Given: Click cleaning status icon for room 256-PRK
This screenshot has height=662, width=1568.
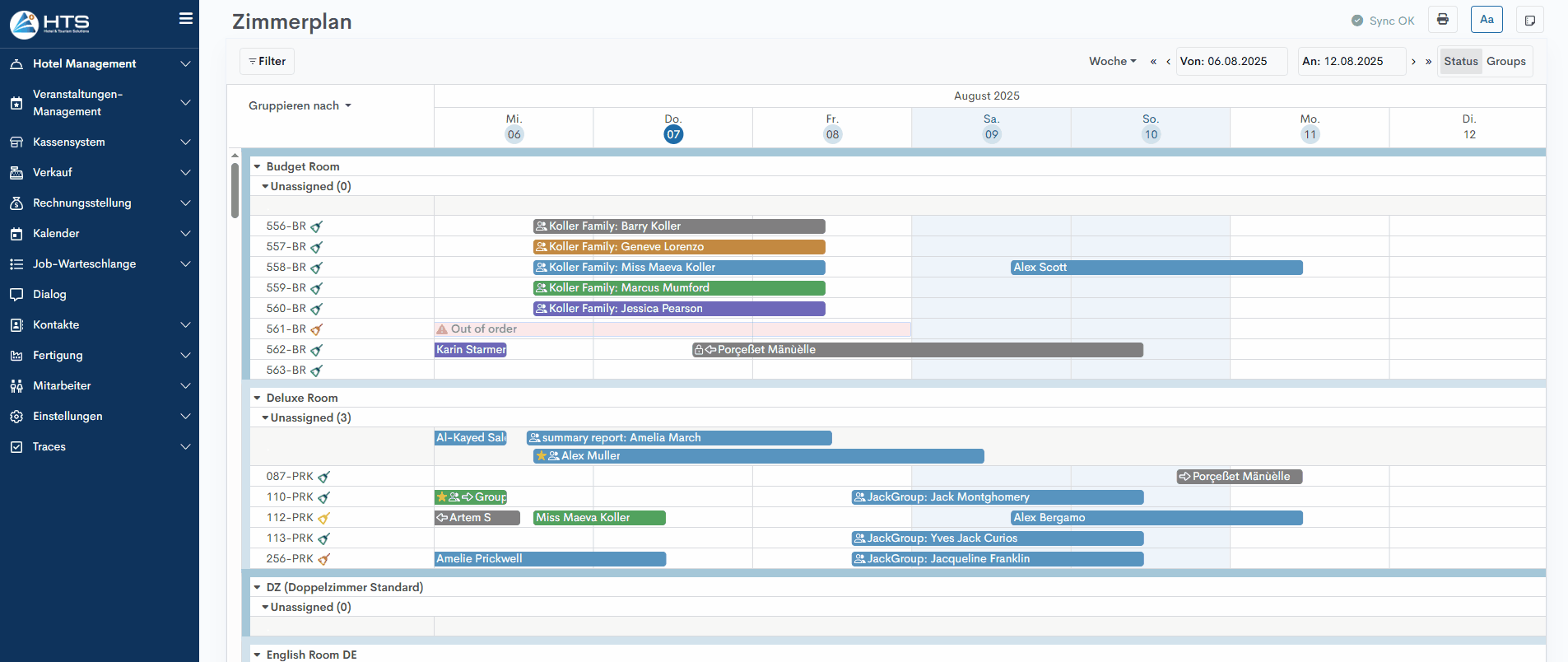Looking at the screenshot, I should pyautogui.click(x=323, y=559).
